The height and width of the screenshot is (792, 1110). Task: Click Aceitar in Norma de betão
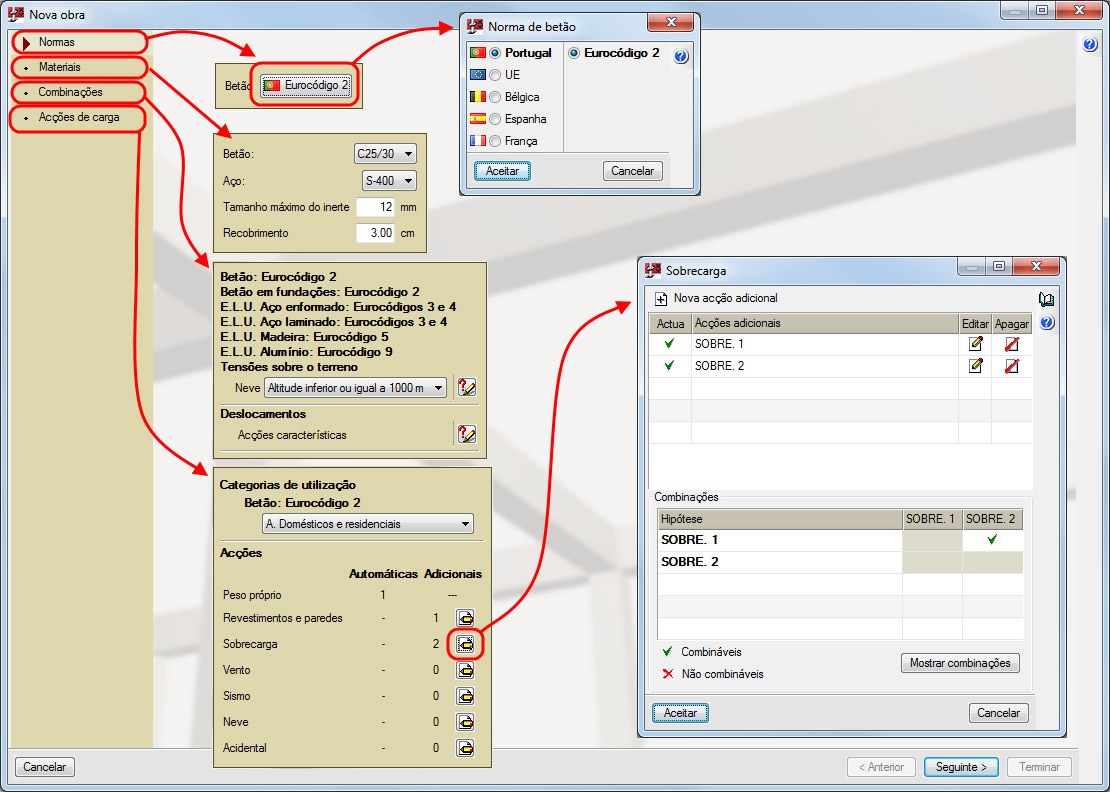(x=502, y=171)
